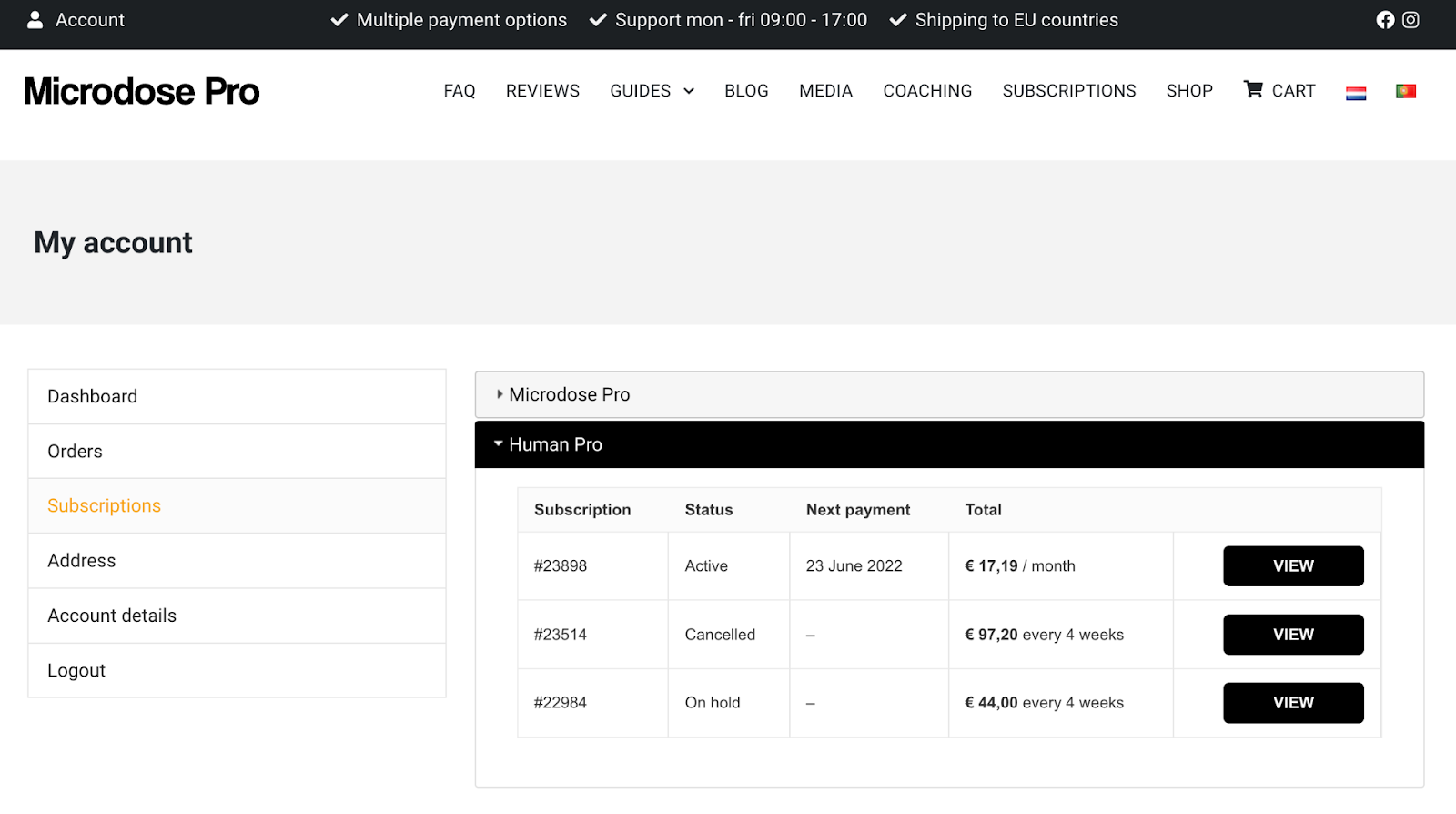Open Dashboard in the account sidebar
Image resolution: width=1456 pixels, height=814 pixels.
click(237, 397)
